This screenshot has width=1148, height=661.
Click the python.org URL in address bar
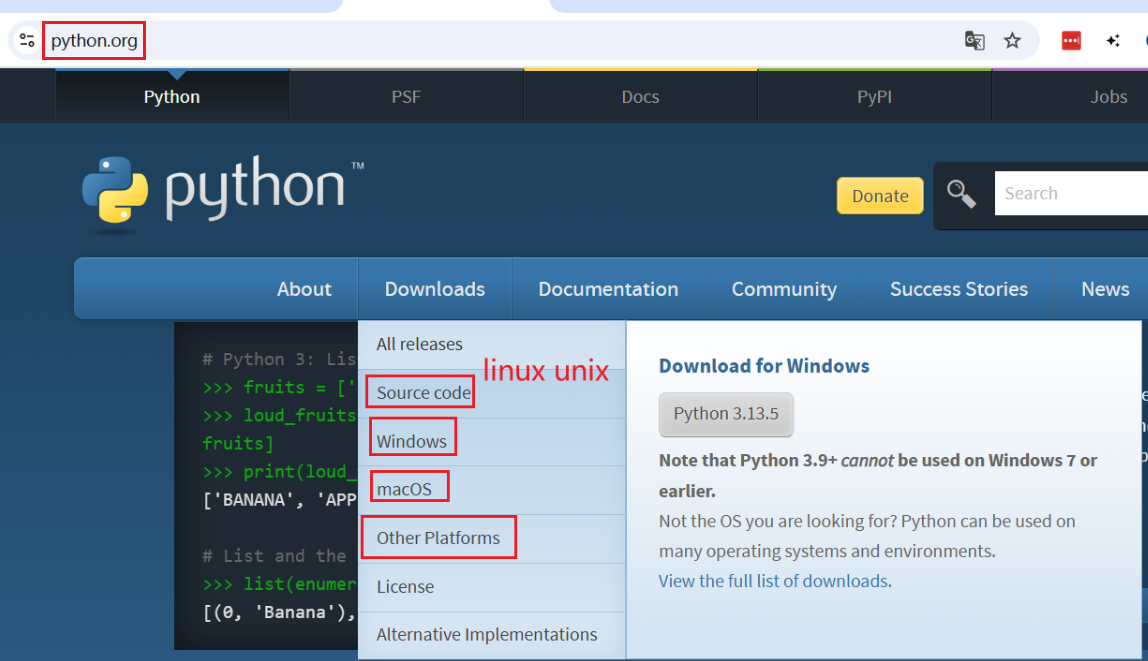(94, 40)
